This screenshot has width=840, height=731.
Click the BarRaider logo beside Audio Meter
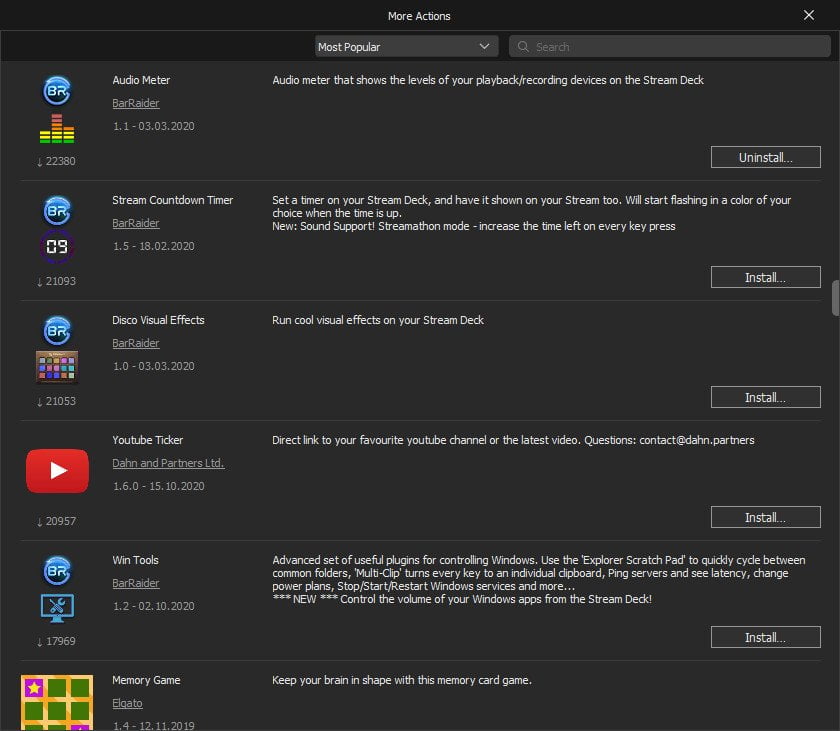[x=57, y=91]
